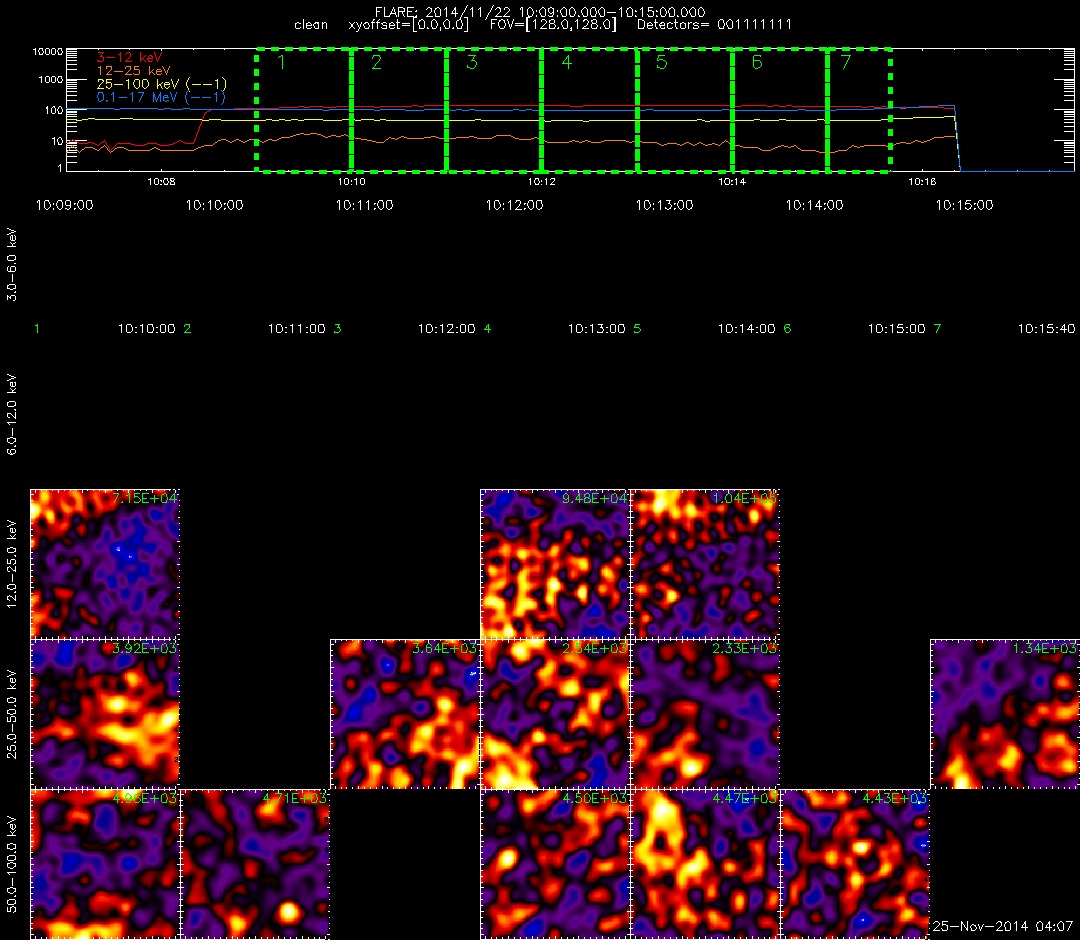The height and width of the screenshot is (940, 1080).
Task: Click the x-axis tick label 10:14
Action: 732,182
